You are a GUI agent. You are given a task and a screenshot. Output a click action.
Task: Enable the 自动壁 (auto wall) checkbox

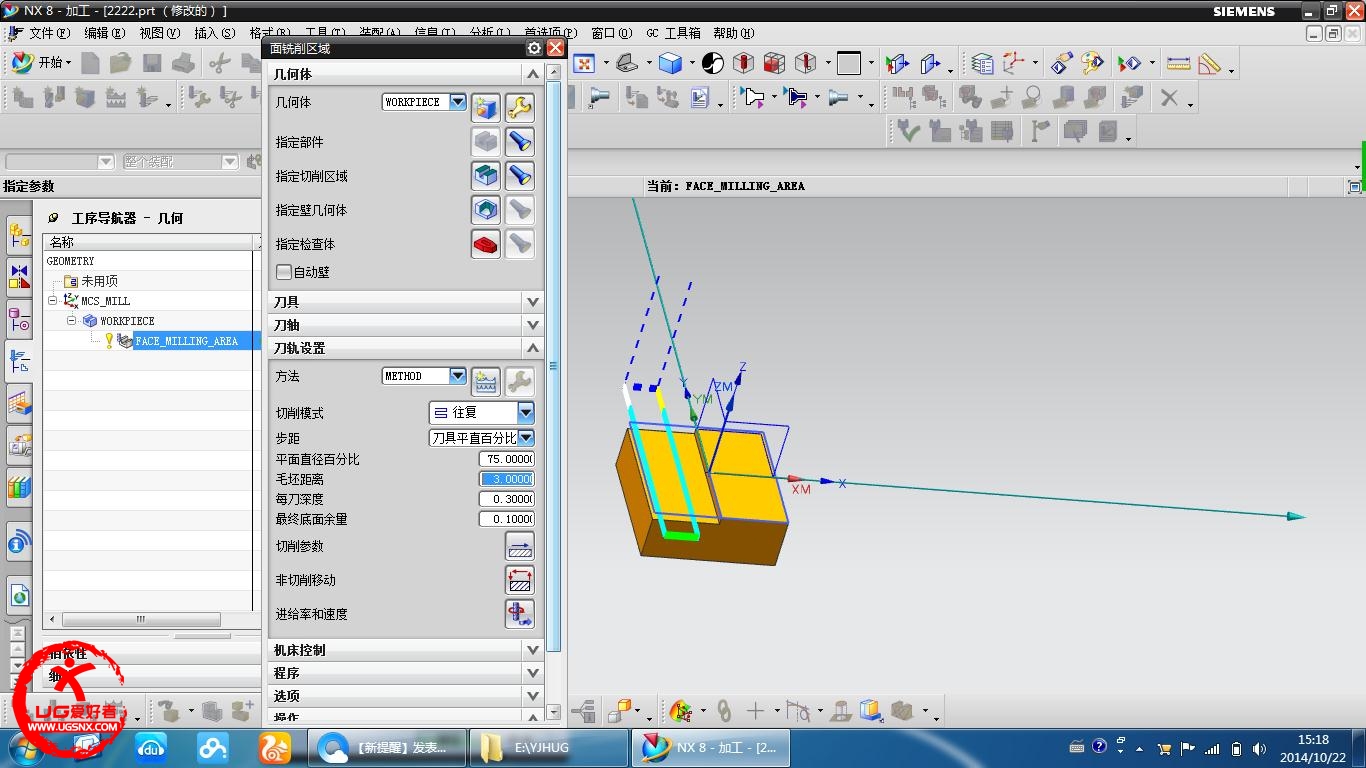(284, 272)
